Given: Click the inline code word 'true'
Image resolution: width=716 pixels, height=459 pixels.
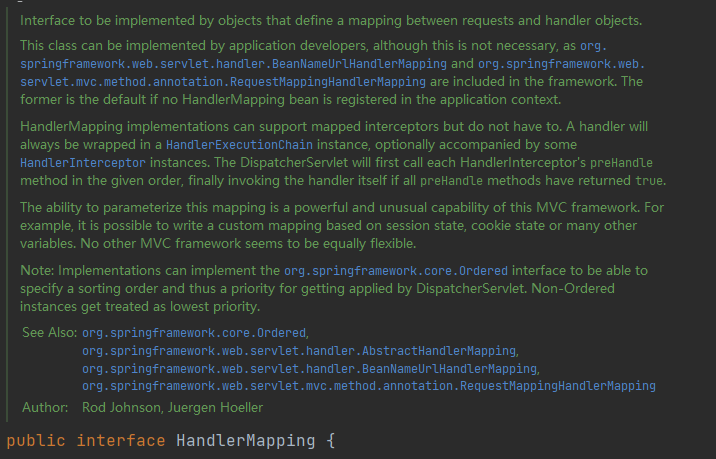Looking at the screenshot, I should pyautogui.click(x=649, y=181).
